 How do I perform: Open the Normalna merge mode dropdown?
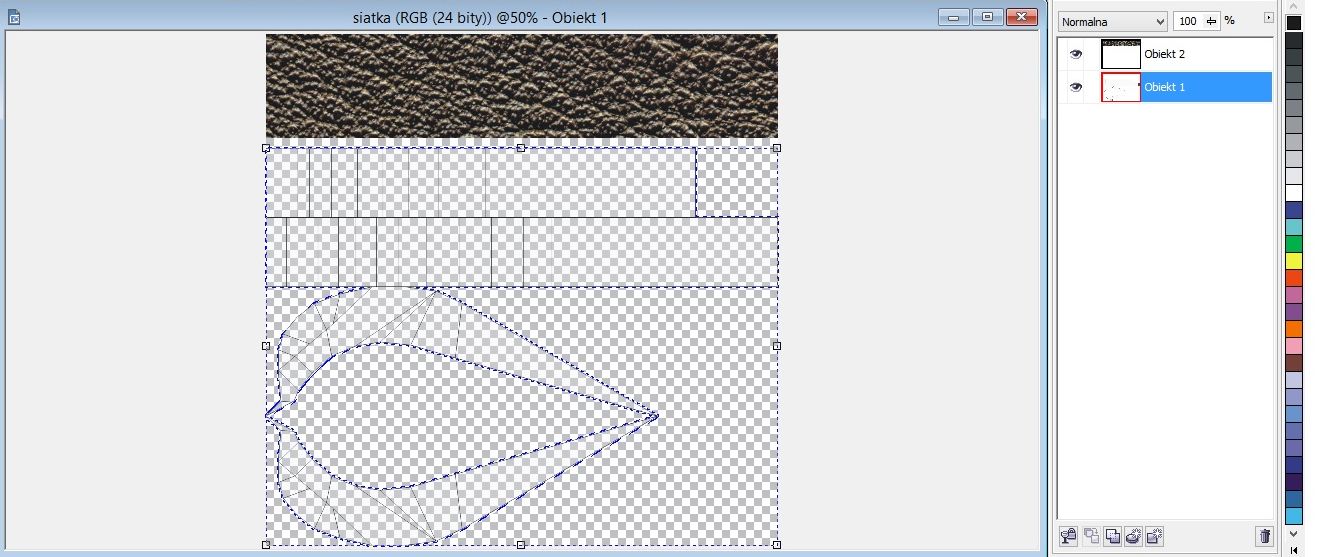pos(1113,21)
